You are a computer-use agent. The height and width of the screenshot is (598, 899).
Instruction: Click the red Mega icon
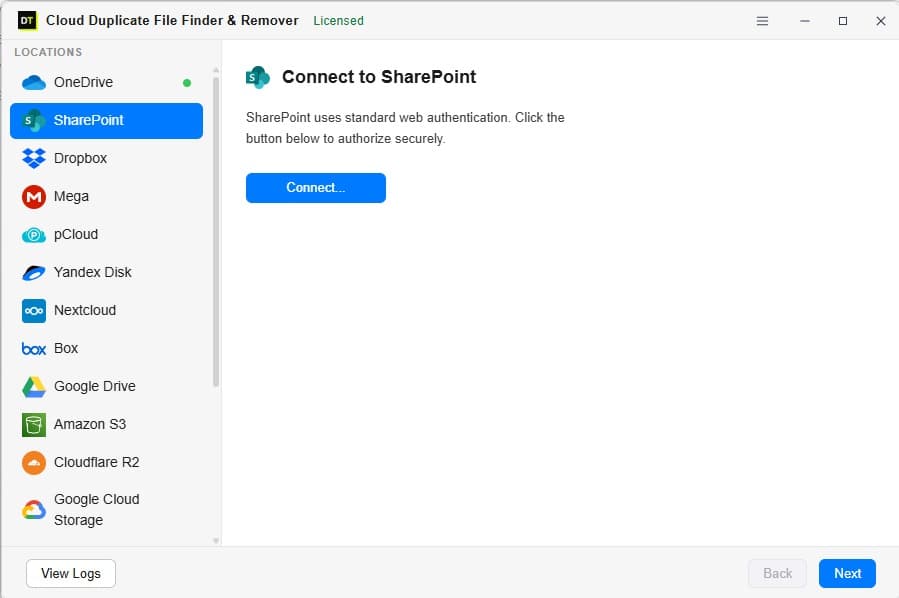(x=34, y=197)
